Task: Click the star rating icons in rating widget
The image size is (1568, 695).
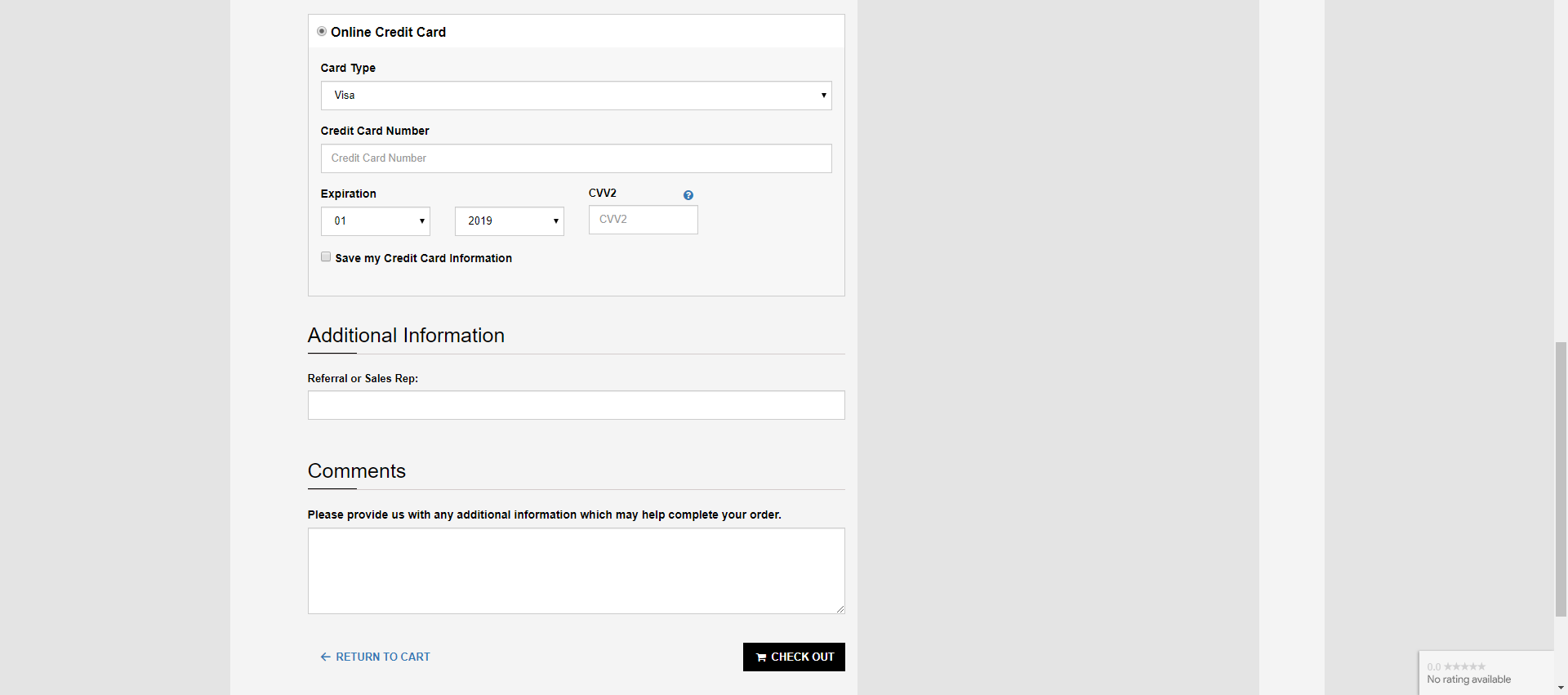Action: 1464,667
